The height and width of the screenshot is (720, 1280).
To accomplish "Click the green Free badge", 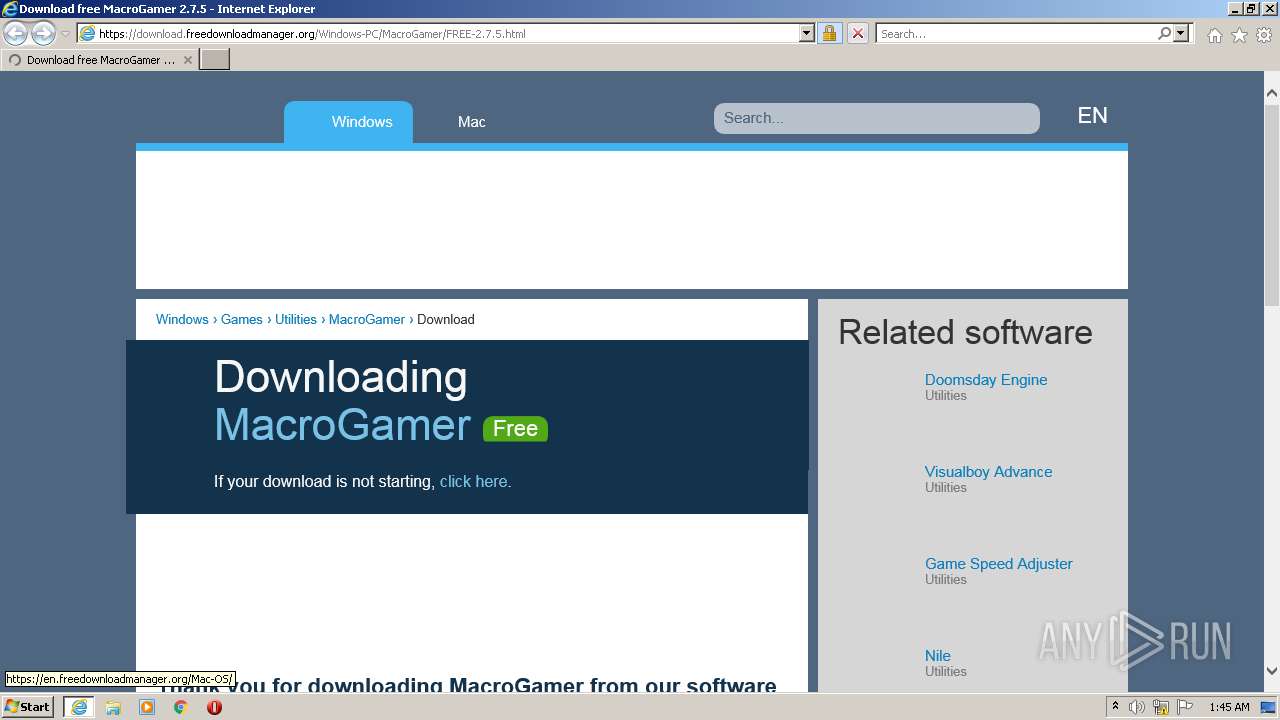I will (x=515, y=428).
